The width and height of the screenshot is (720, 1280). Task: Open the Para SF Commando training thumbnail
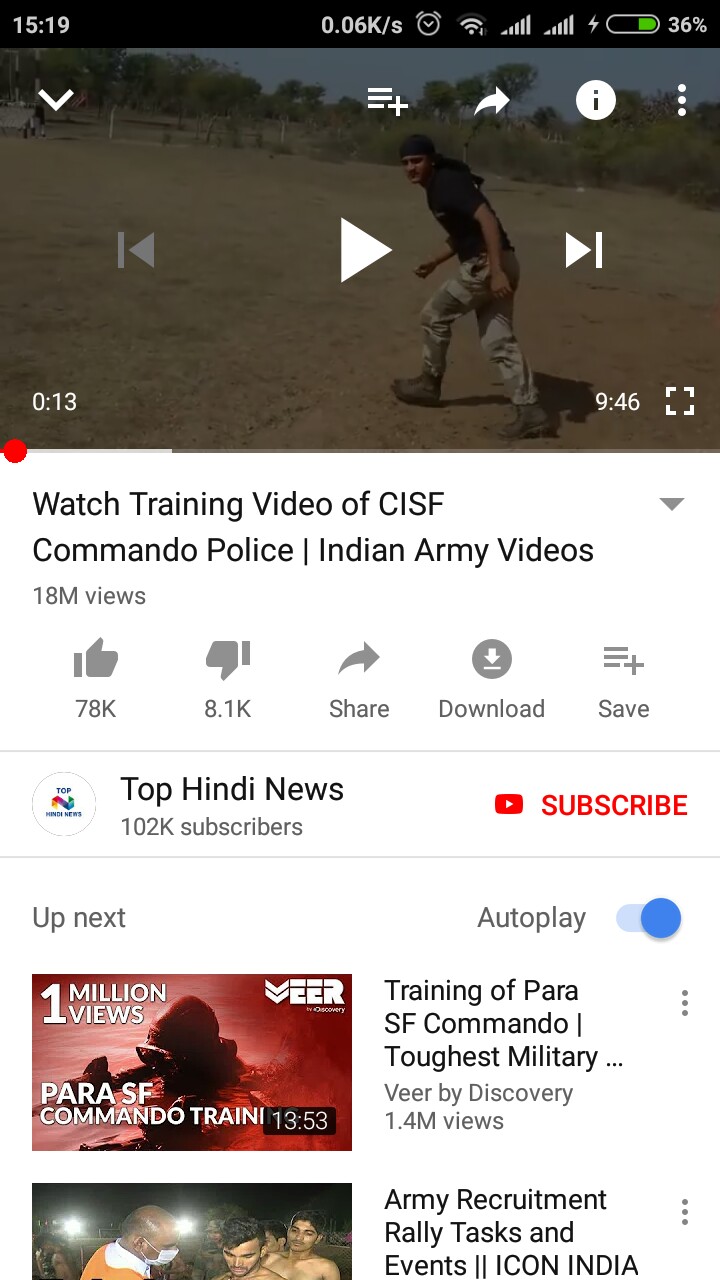192,1062
